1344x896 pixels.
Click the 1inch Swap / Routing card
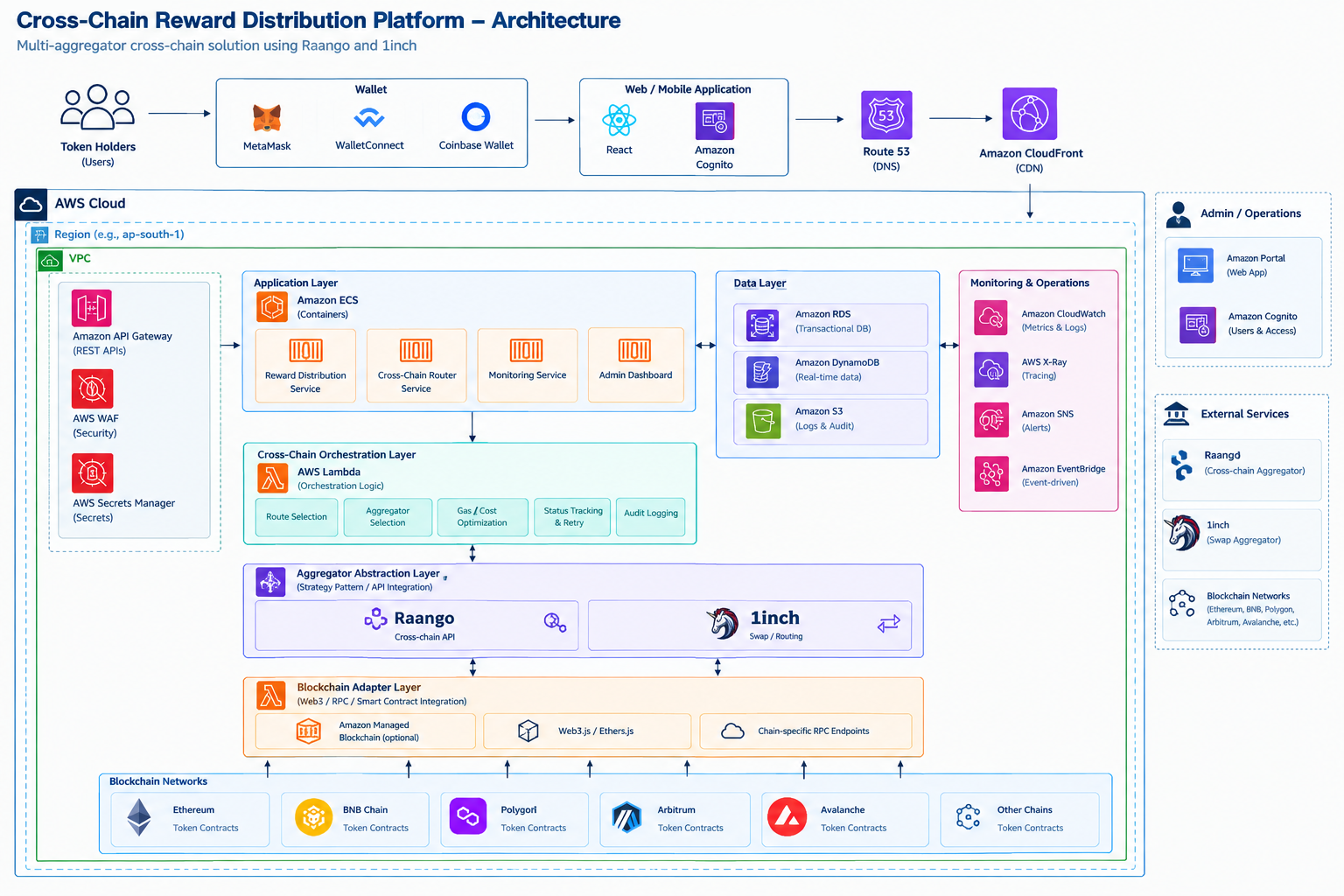click(750, 626)
